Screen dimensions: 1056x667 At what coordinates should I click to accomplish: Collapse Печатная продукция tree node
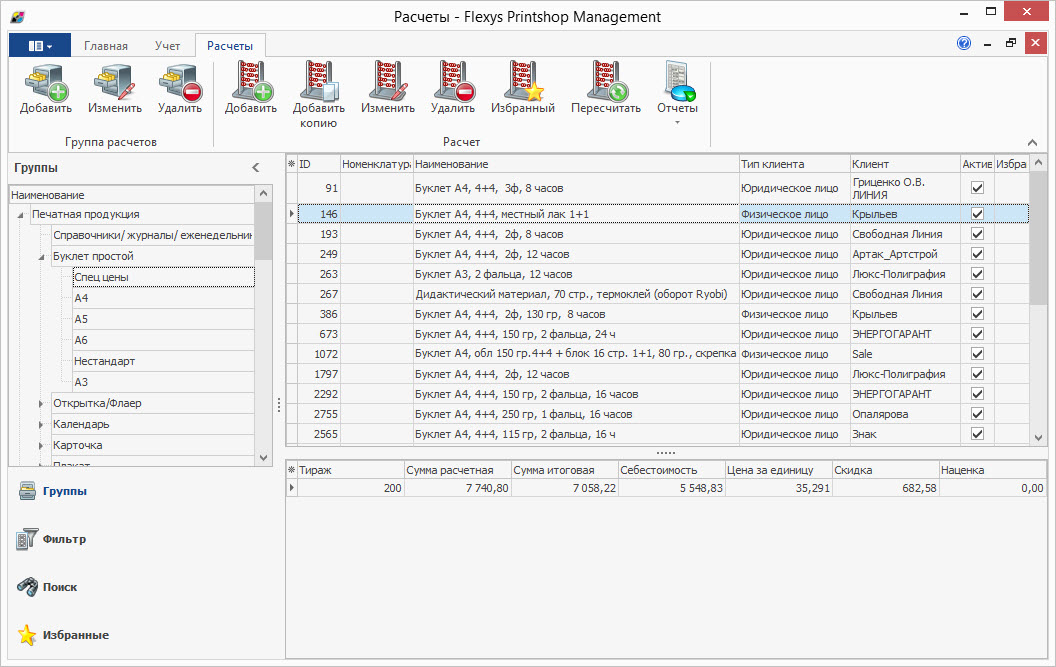point(20,215)
